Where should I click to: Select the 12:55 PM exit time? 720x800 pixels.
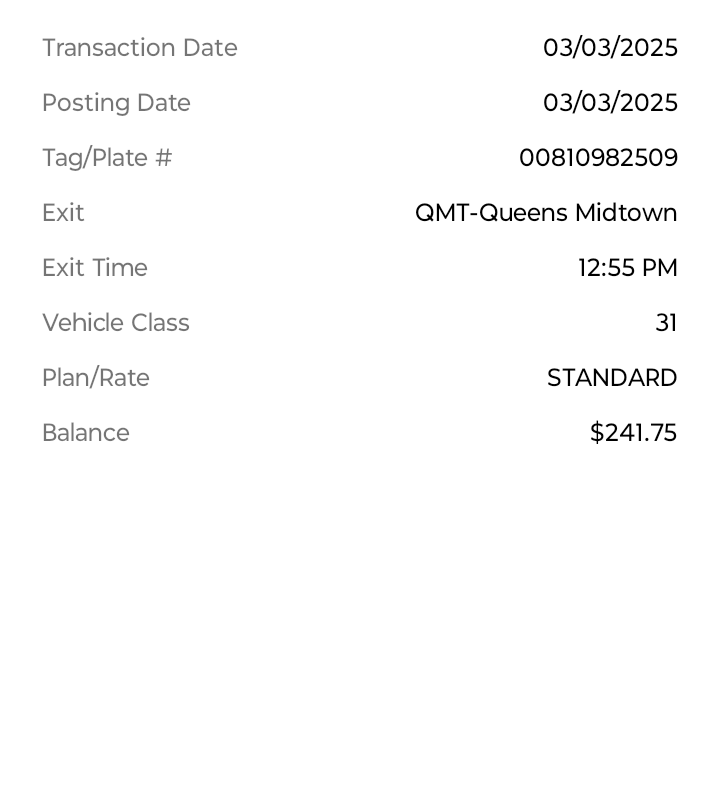coord(628,268)
